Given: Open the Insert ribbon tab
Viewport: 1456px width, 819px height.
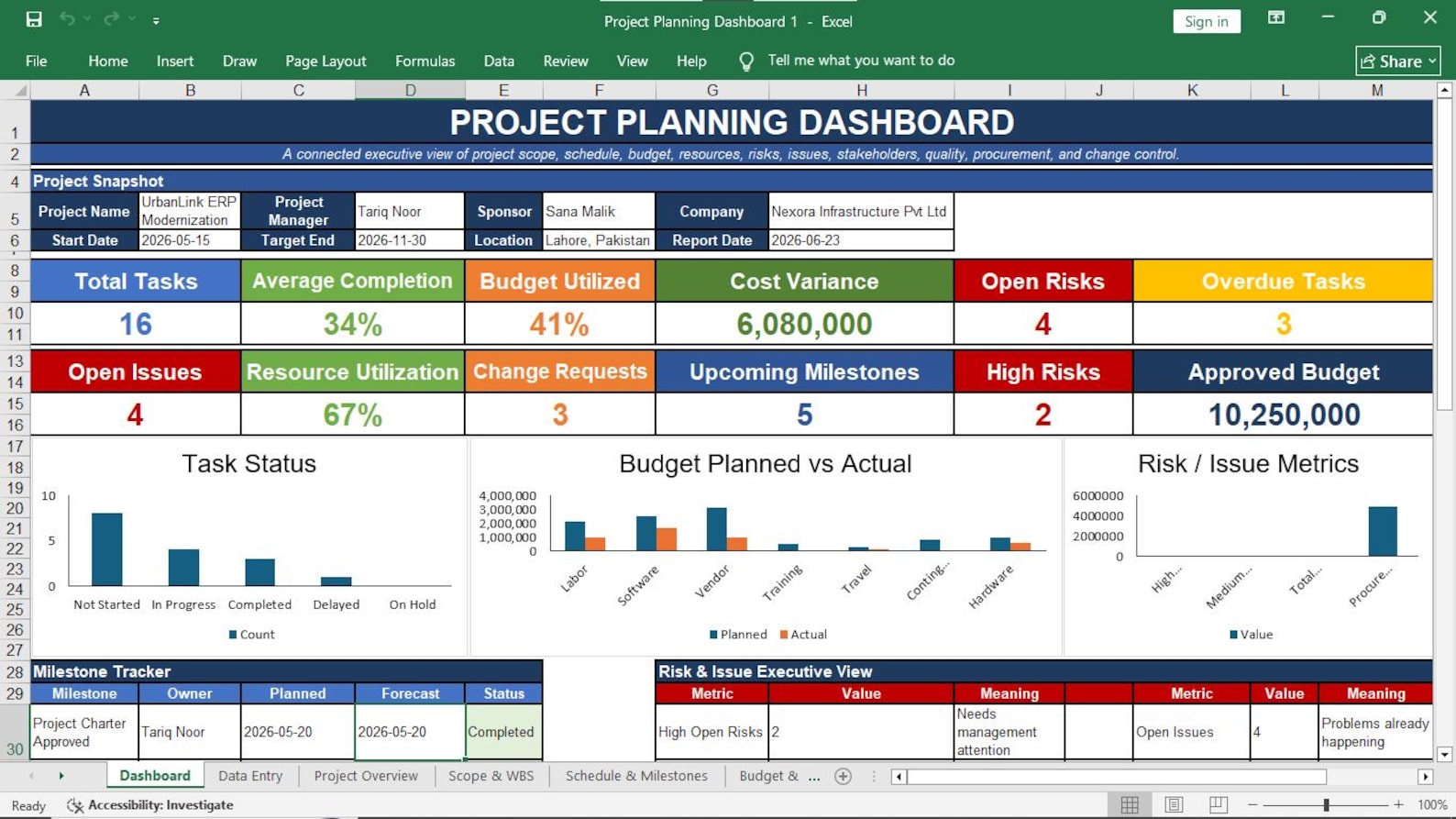Looking at the screenshot, I should 175,61.
